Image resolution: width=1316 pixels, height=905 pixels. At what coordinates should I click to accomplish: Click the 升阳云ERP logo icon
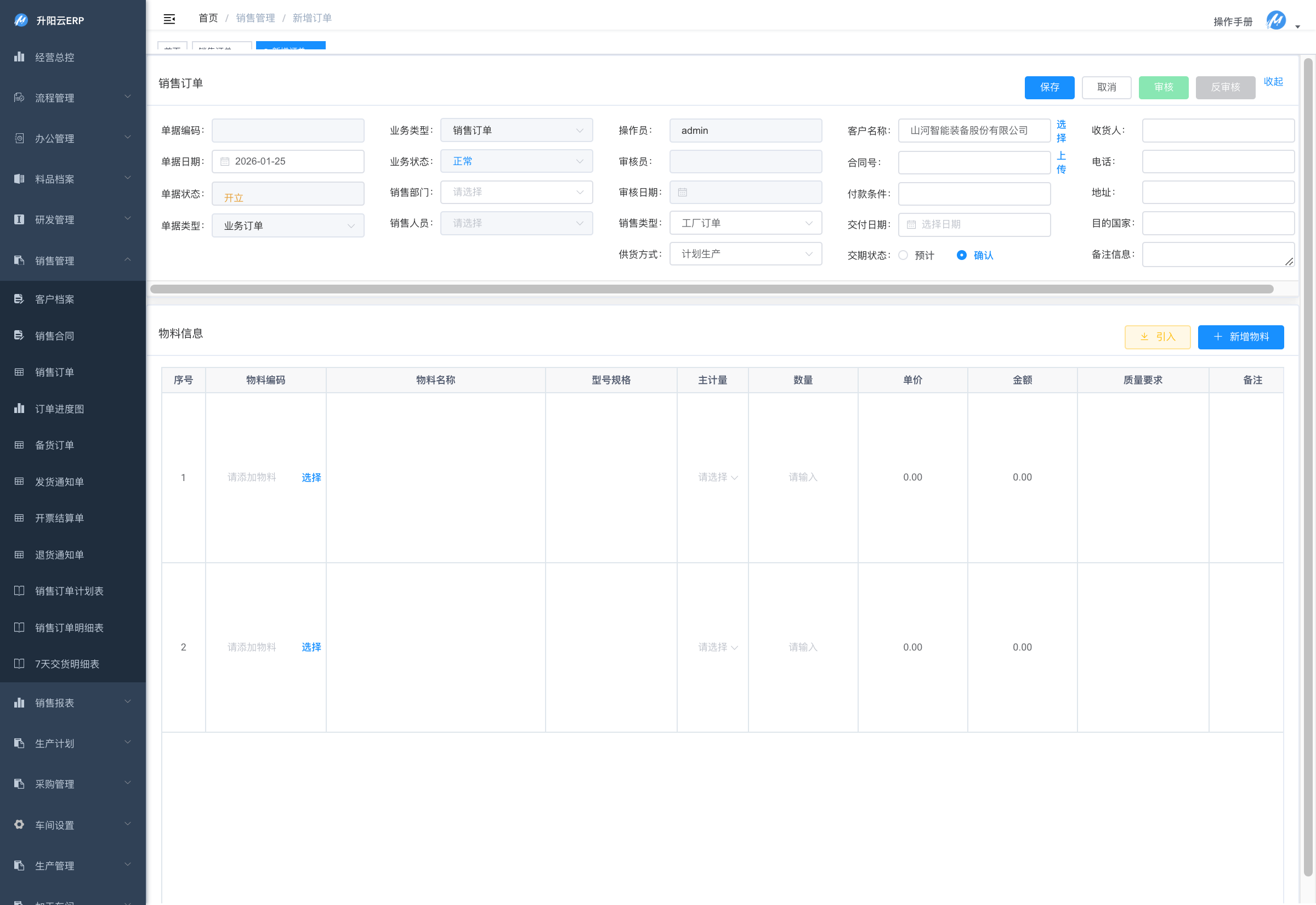coord(21,20)
